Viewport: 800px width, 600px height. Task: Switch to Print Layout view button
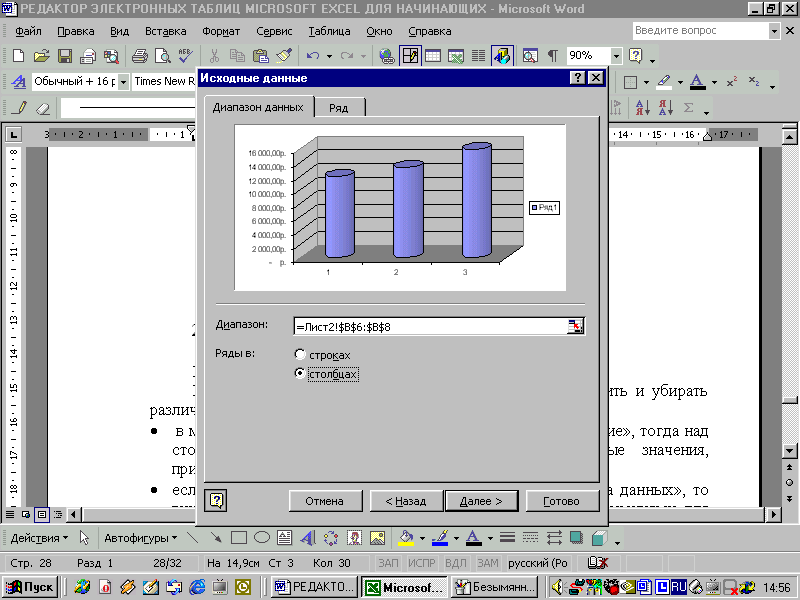tap(42, 514)
